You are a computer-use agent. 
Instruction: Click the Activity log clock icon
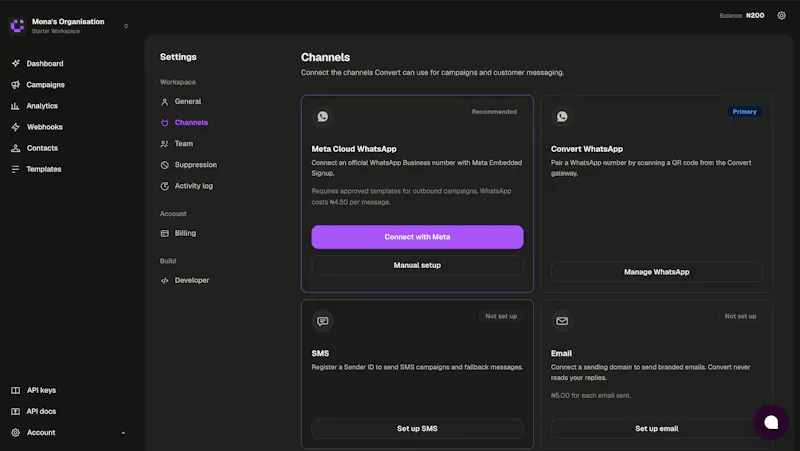[x=164, y=186]
